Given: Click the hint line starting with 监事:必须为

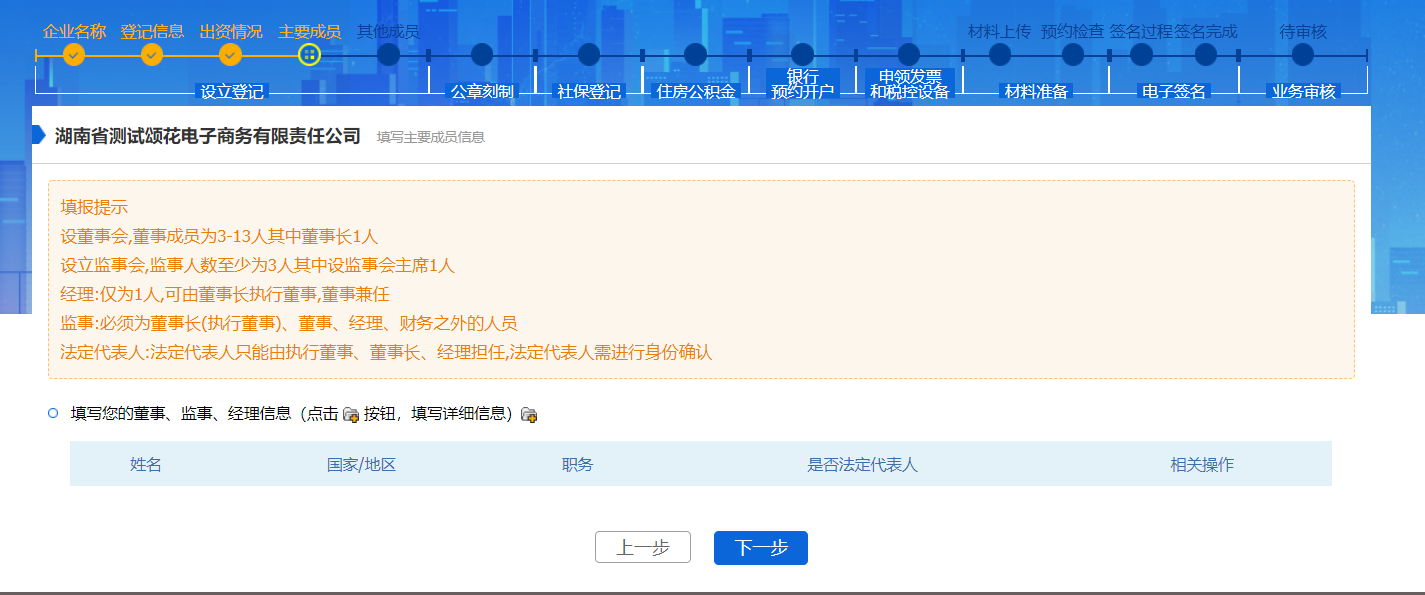Looking at the screenshot, I should tap(288, 324).
